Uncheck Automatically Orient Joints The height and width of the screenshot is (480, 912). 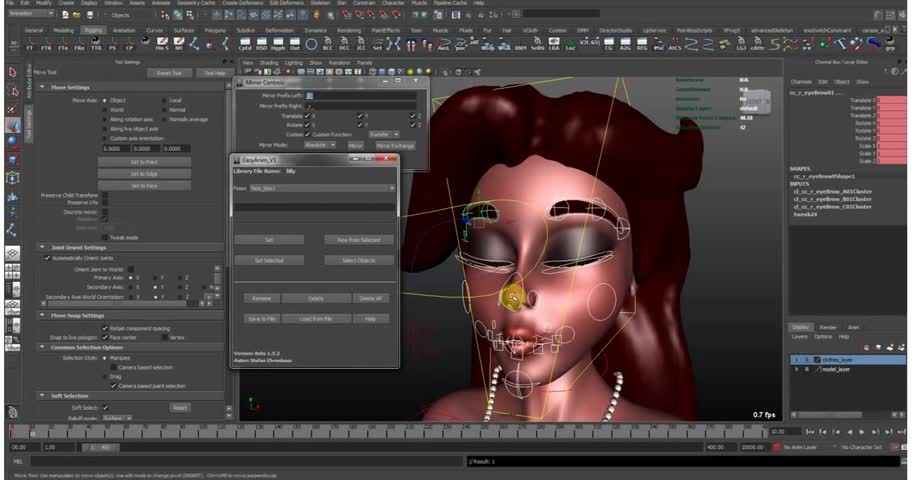point(46,258)
